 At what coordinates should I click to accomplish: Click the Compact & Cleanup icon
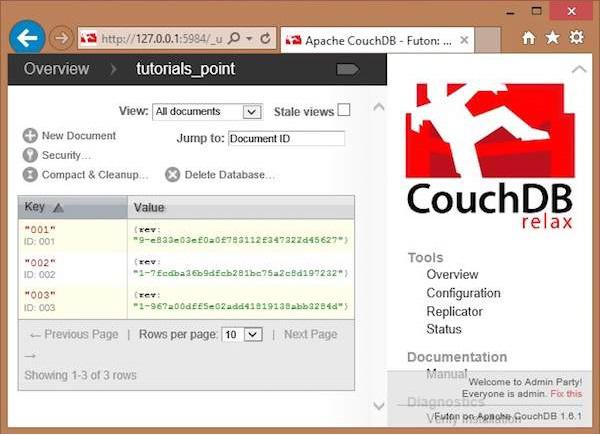pyautogui.click(x=30, y=175)
